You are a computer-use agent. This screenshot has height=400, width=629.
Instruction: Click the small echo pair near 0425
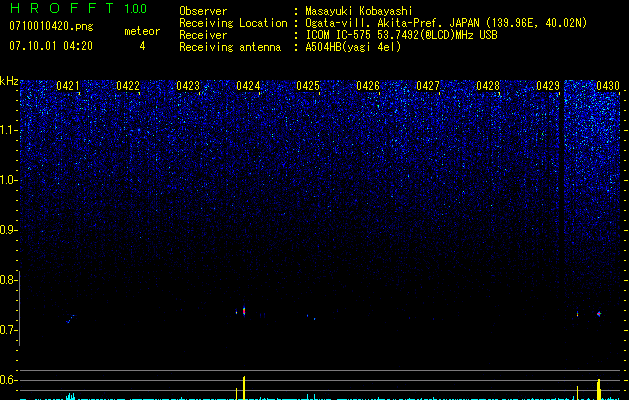311,317
